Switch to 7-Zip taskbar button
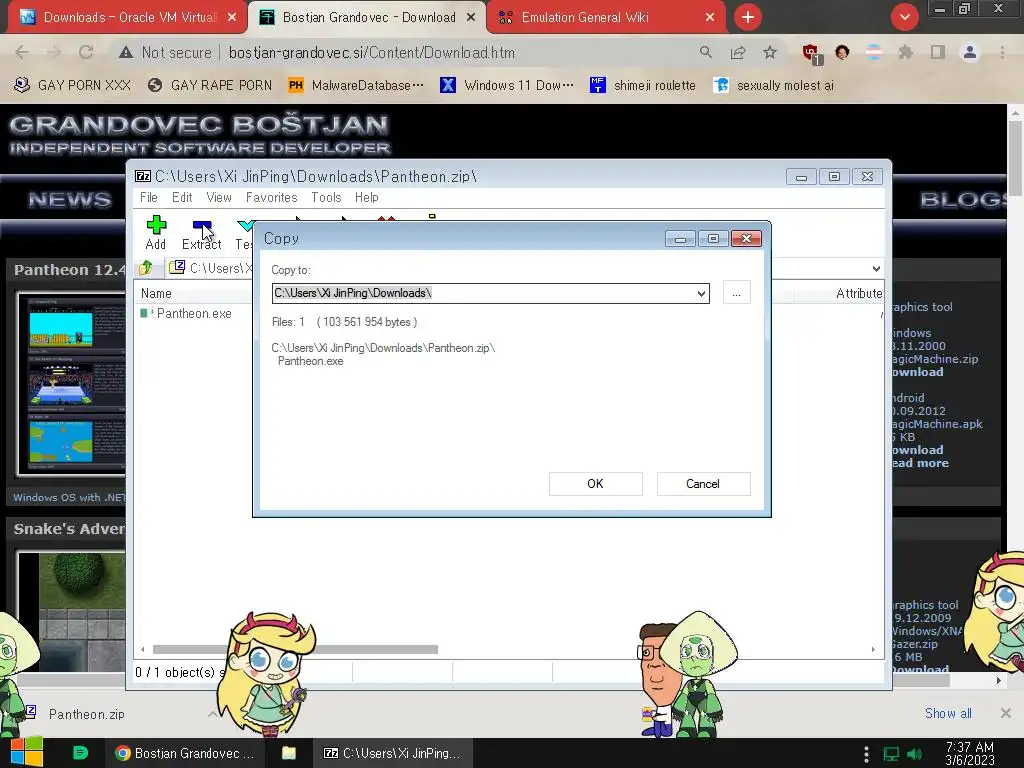Screen dimensions: 1024x768 click(x=392, y=753)
